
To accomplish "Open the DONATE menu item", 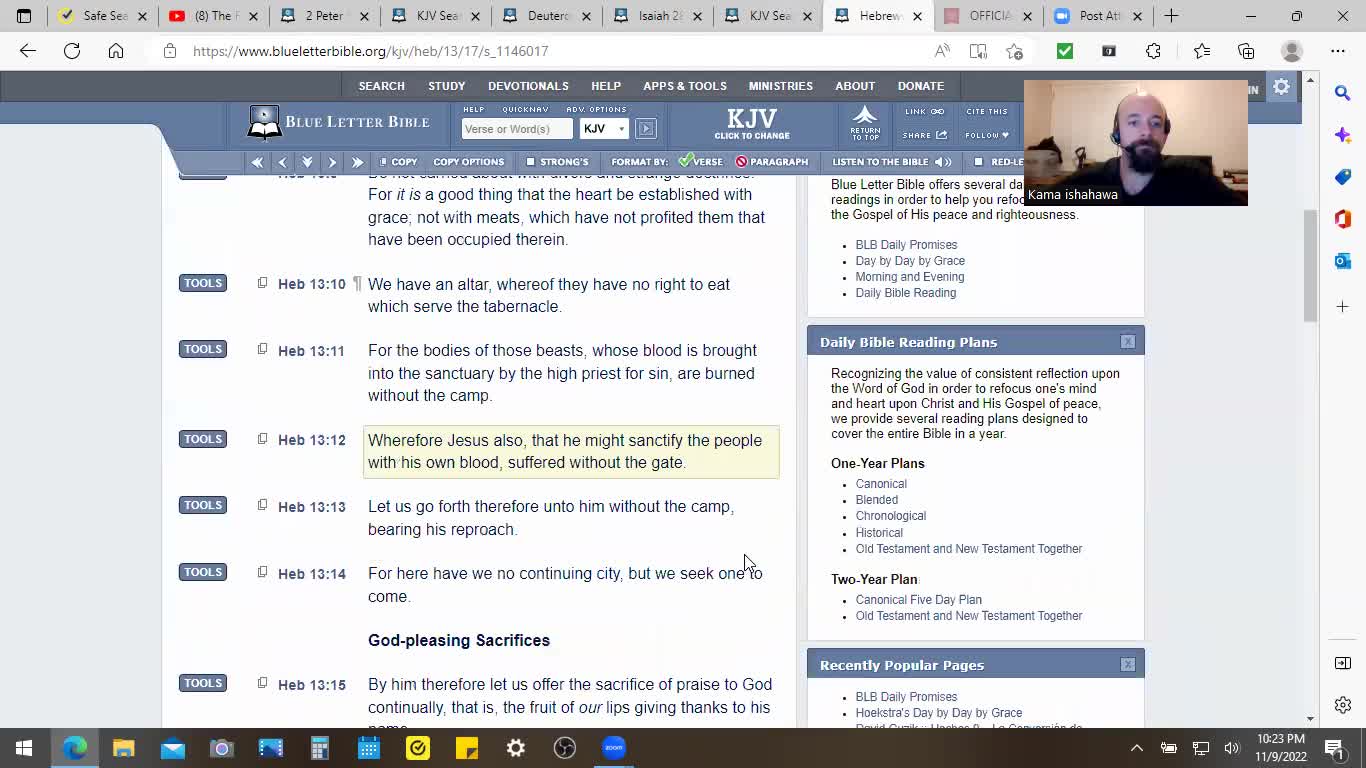I will pyautogui.click(x=921, y=86).
